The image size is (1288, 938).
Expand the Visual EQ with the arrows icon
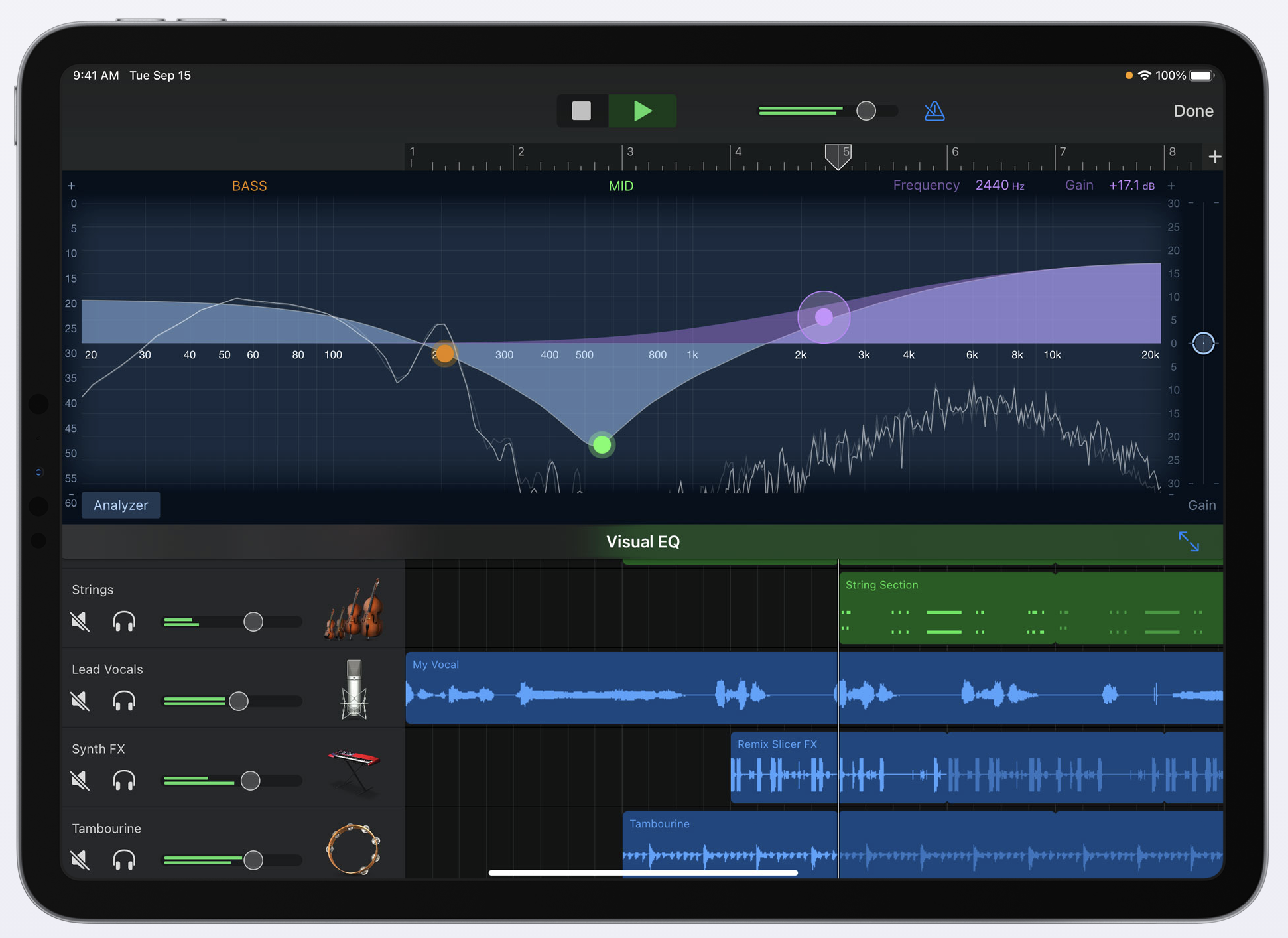(1189, 542)
